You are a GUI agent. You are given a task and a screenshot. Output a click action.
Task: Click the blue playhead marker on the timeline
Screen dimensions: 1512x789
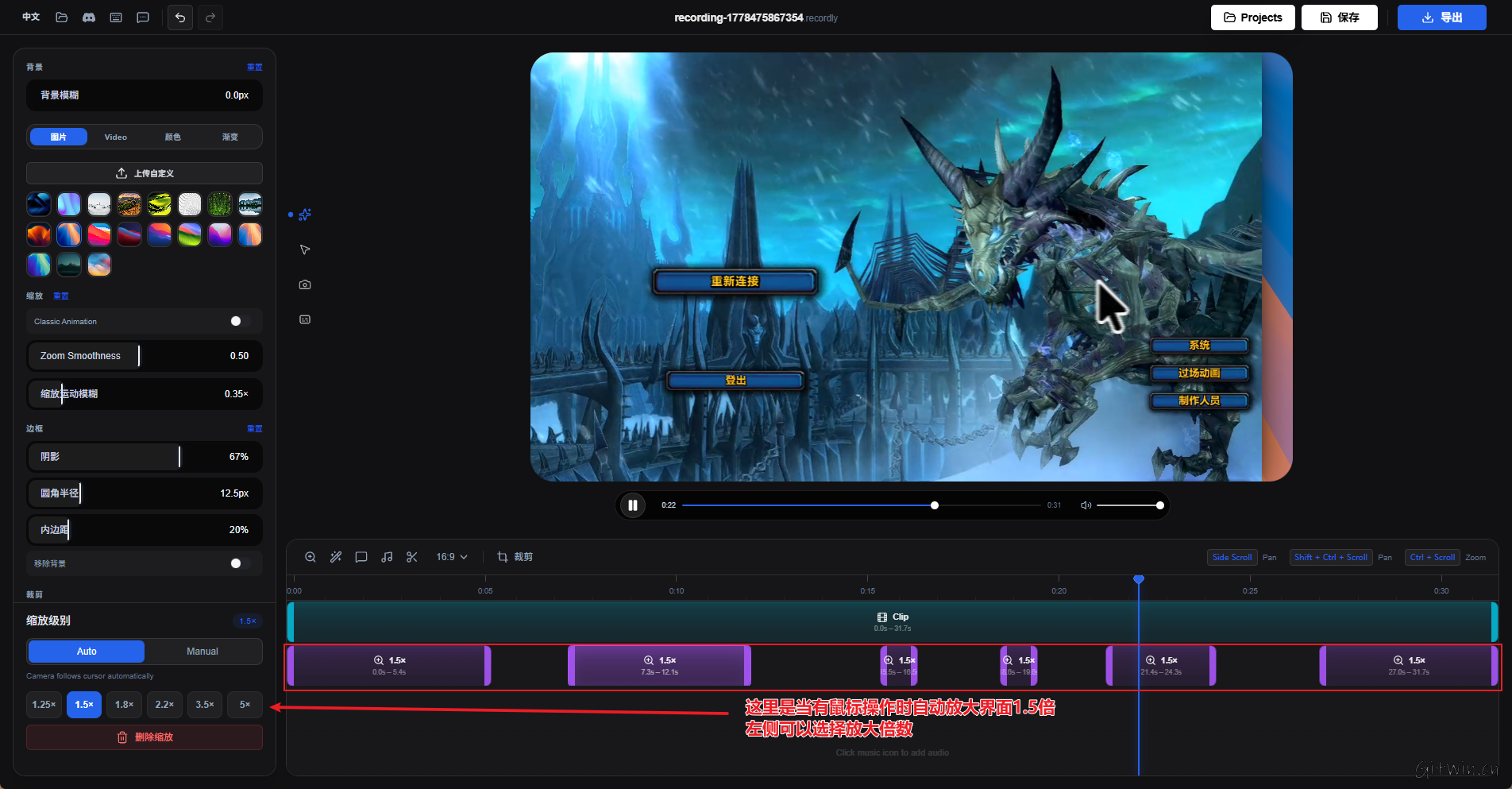(1139, 579)
